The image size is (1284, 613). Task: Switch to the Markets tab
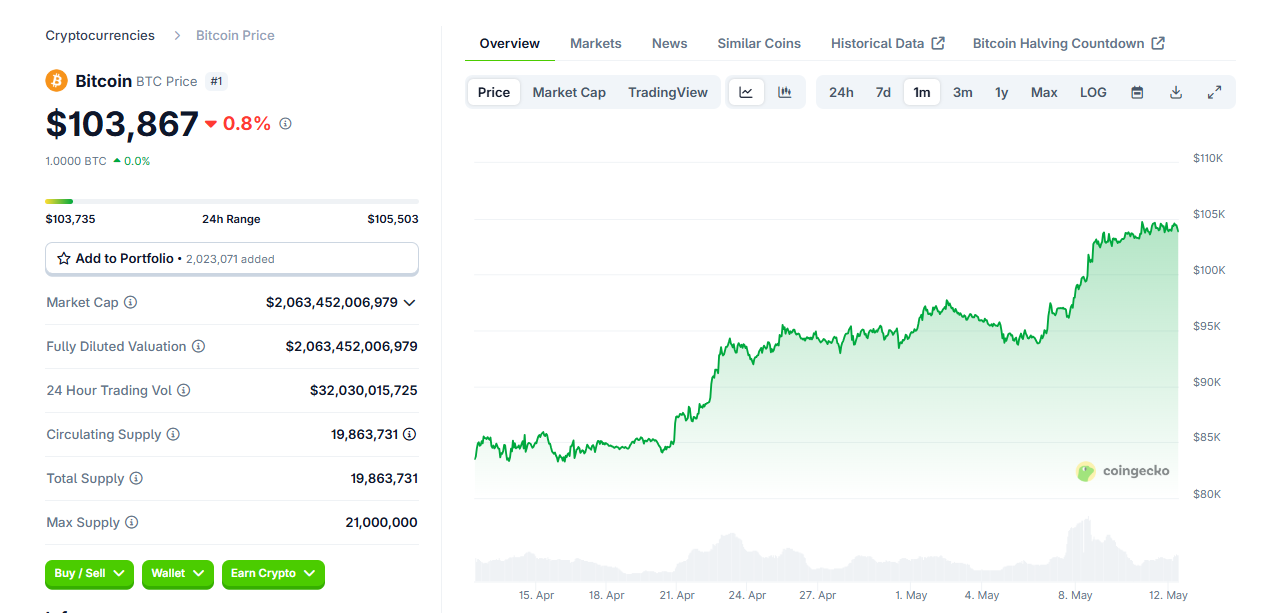point(596,43)
